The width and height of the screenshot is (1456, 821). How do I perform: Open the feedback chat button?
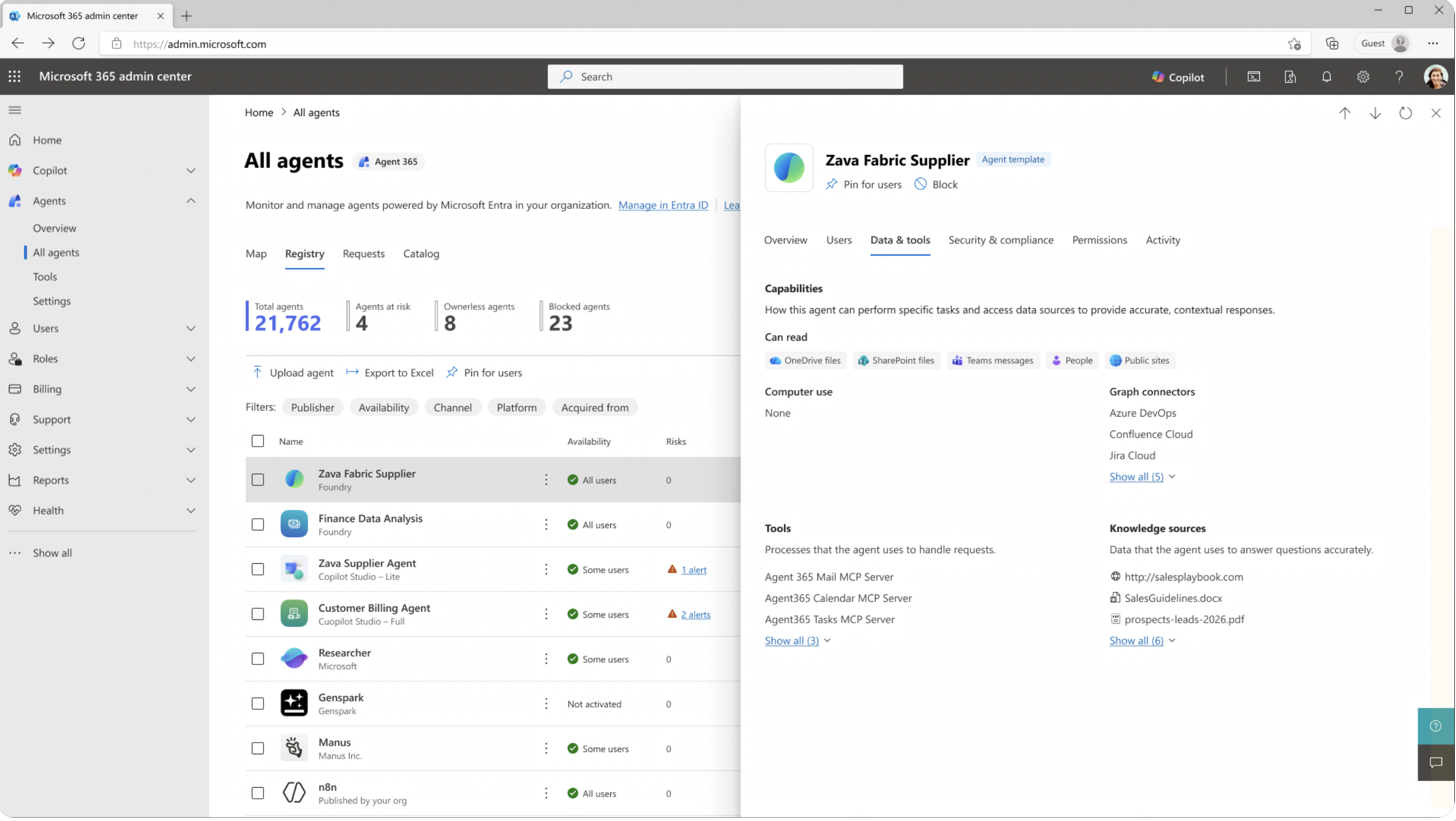point(1435,763)
